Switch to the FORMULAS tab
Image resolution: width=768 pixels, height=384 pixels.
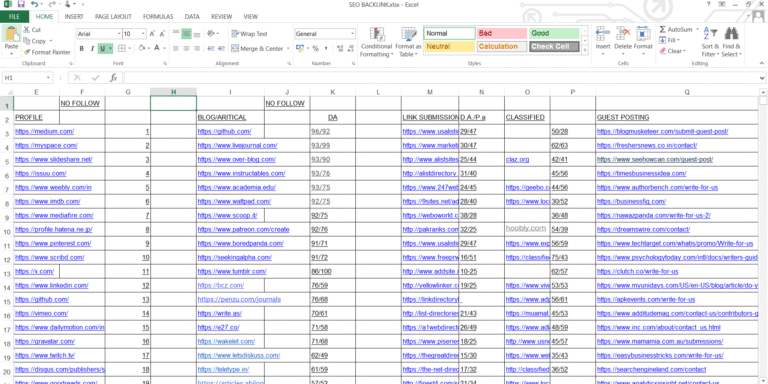coord(158,17)
